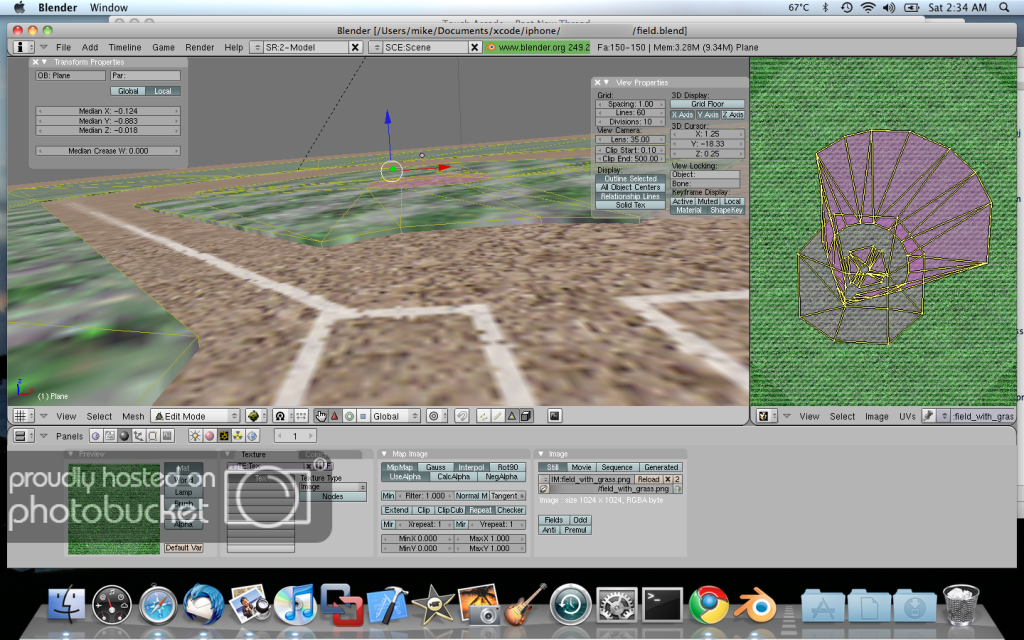This screenshot has height=640, width=1024.
Task: Click the pin image icon in UV editor header
Action: click(x=929, y=416)
